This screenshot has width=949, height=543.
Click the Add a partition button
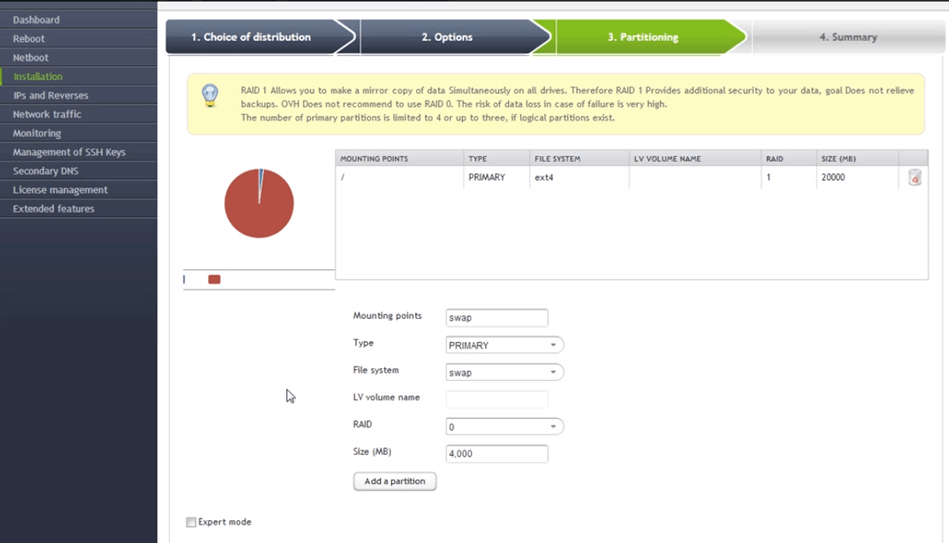pos(395,481)
